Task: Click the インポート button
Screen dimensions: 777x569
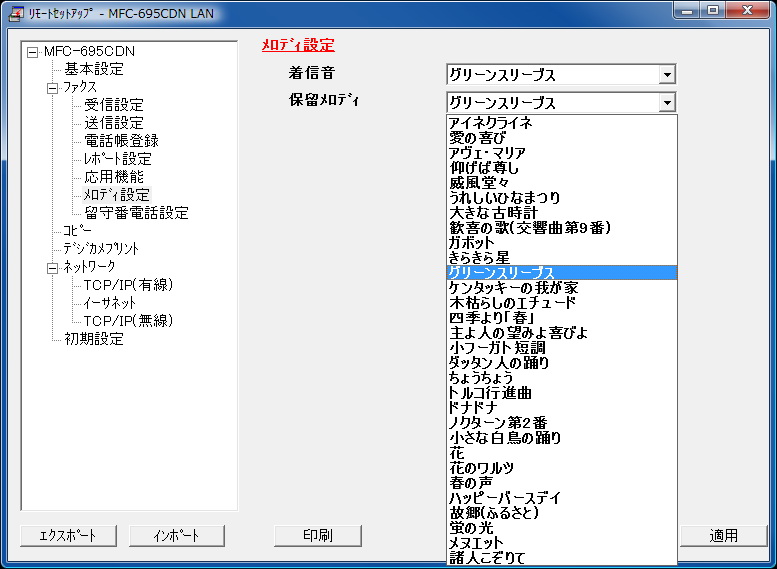Action: click(176, 536)
